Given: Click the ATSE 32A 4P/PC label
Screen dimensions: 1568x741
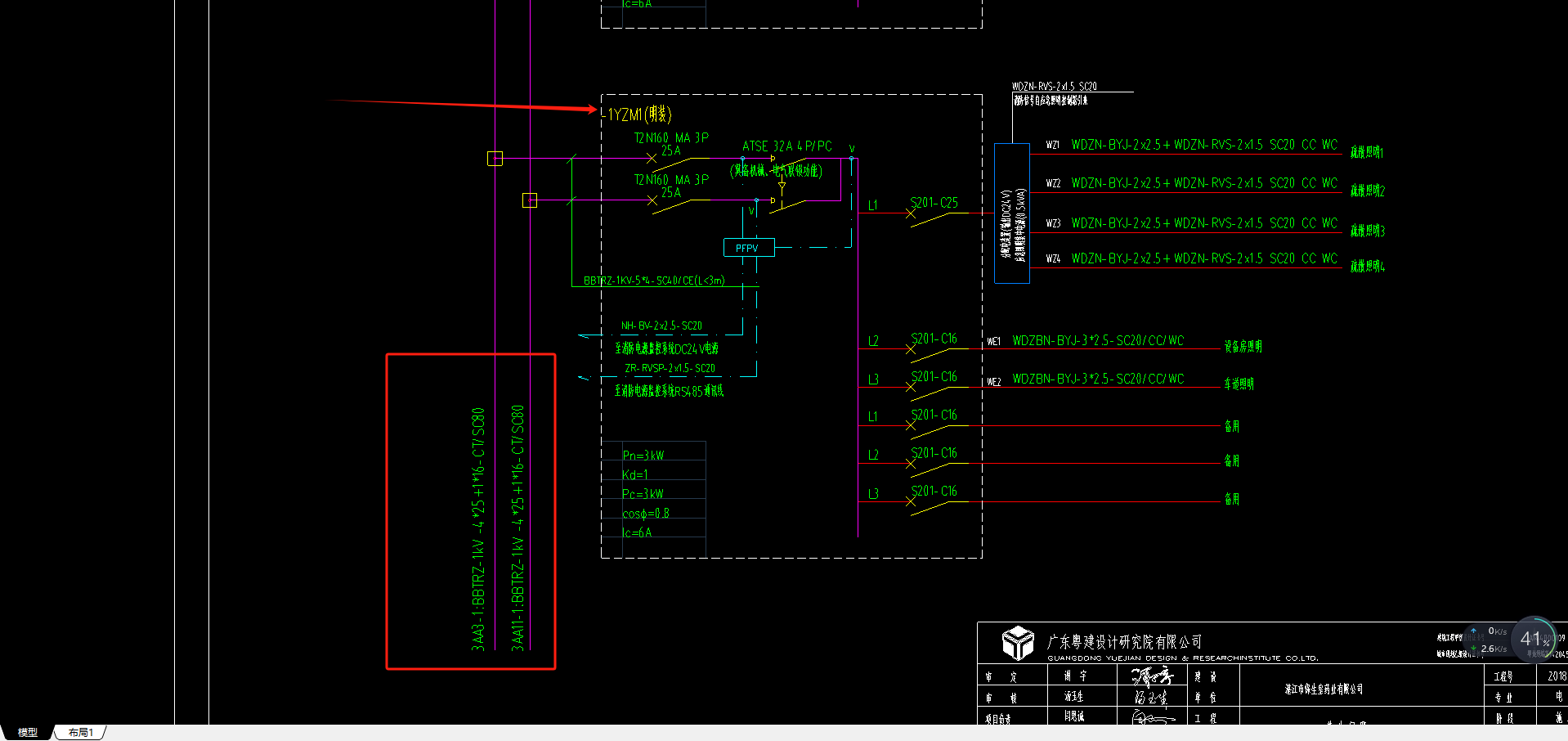Looking at the screenshot, I should pos(786,146).
